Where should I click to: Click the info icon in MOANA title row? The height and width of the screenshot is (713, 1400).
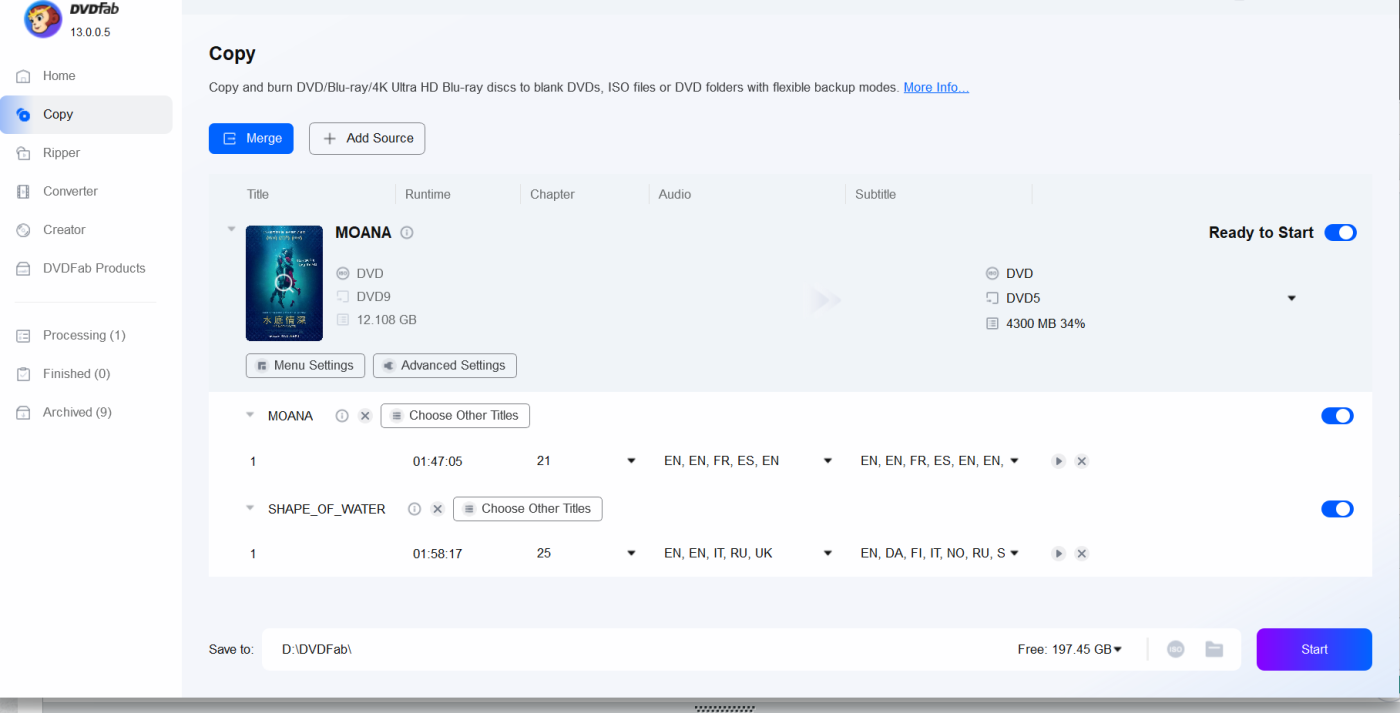click(x=342, y=416)
